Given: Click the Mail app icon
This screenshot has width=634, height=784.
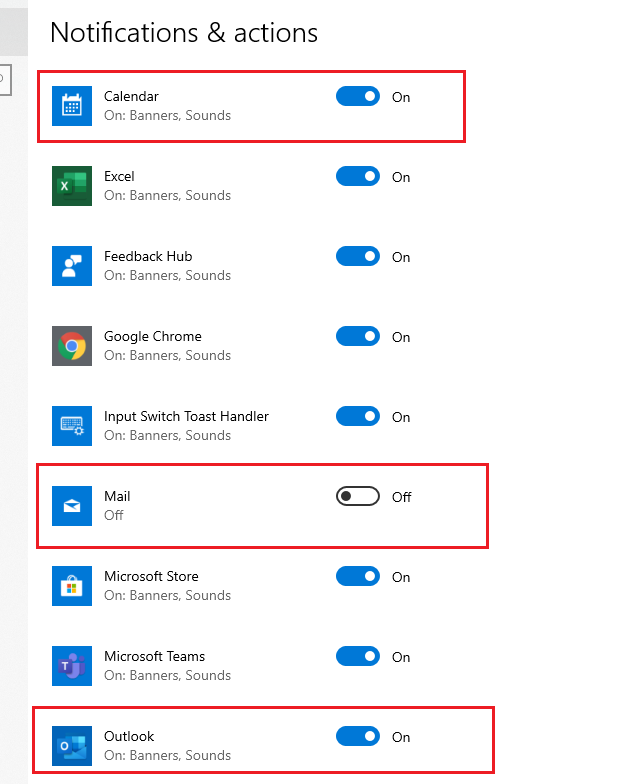Looking at the screenshot, I should [x=71, y=505].
